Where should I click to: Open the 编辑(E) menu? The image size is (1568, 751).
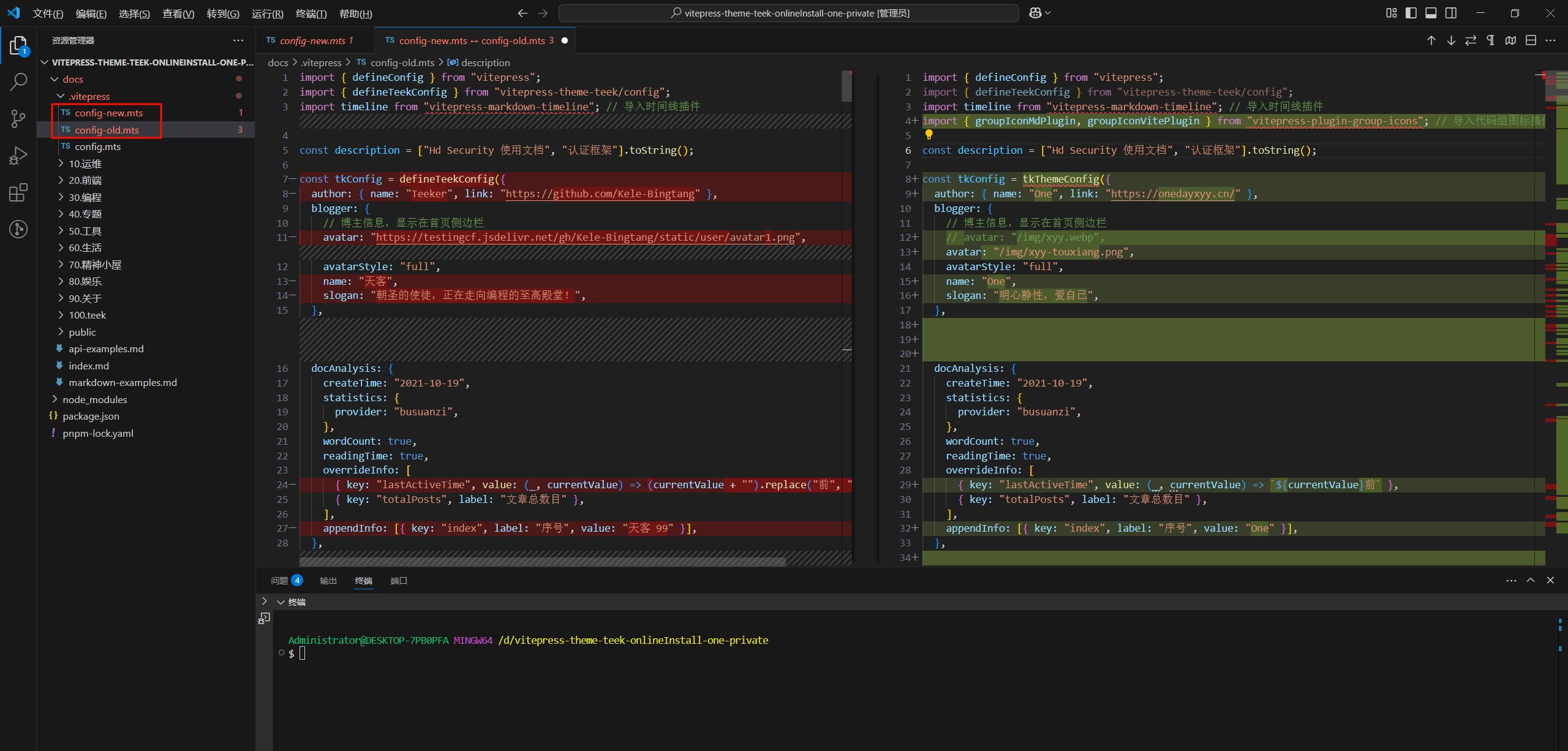click(91, 13)
